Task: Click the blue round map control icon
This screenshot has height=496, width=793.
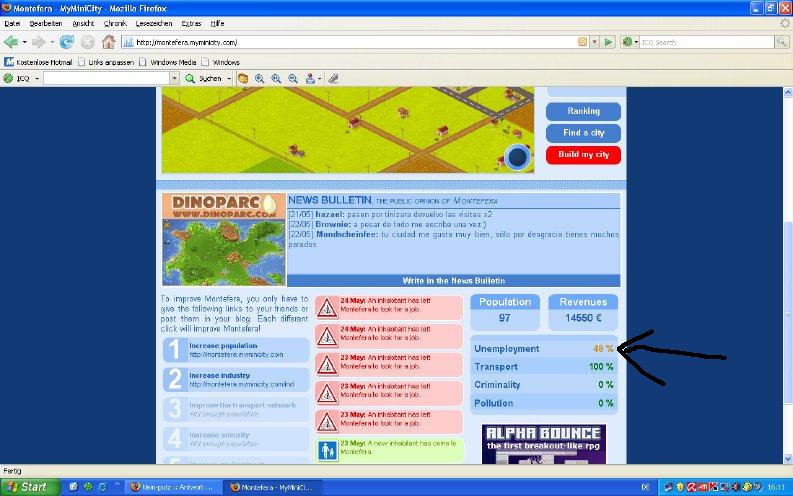Action: coord(517,156)
